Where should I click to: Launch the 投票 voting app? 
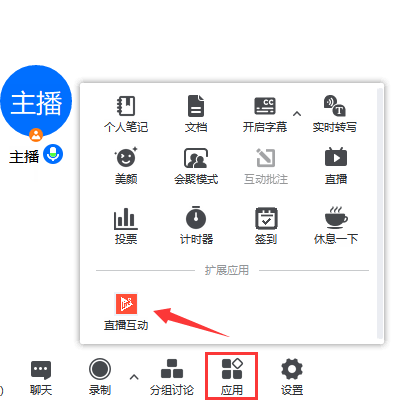pyautogui.click(x=126, y=226)
